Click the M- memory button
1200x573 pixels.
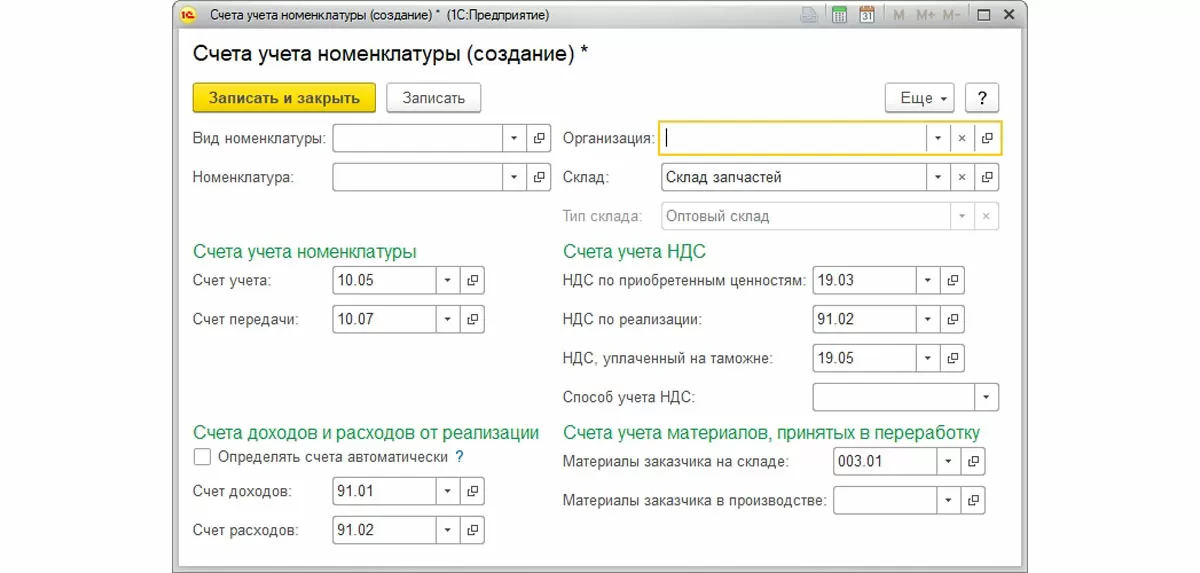coord(951,15)
